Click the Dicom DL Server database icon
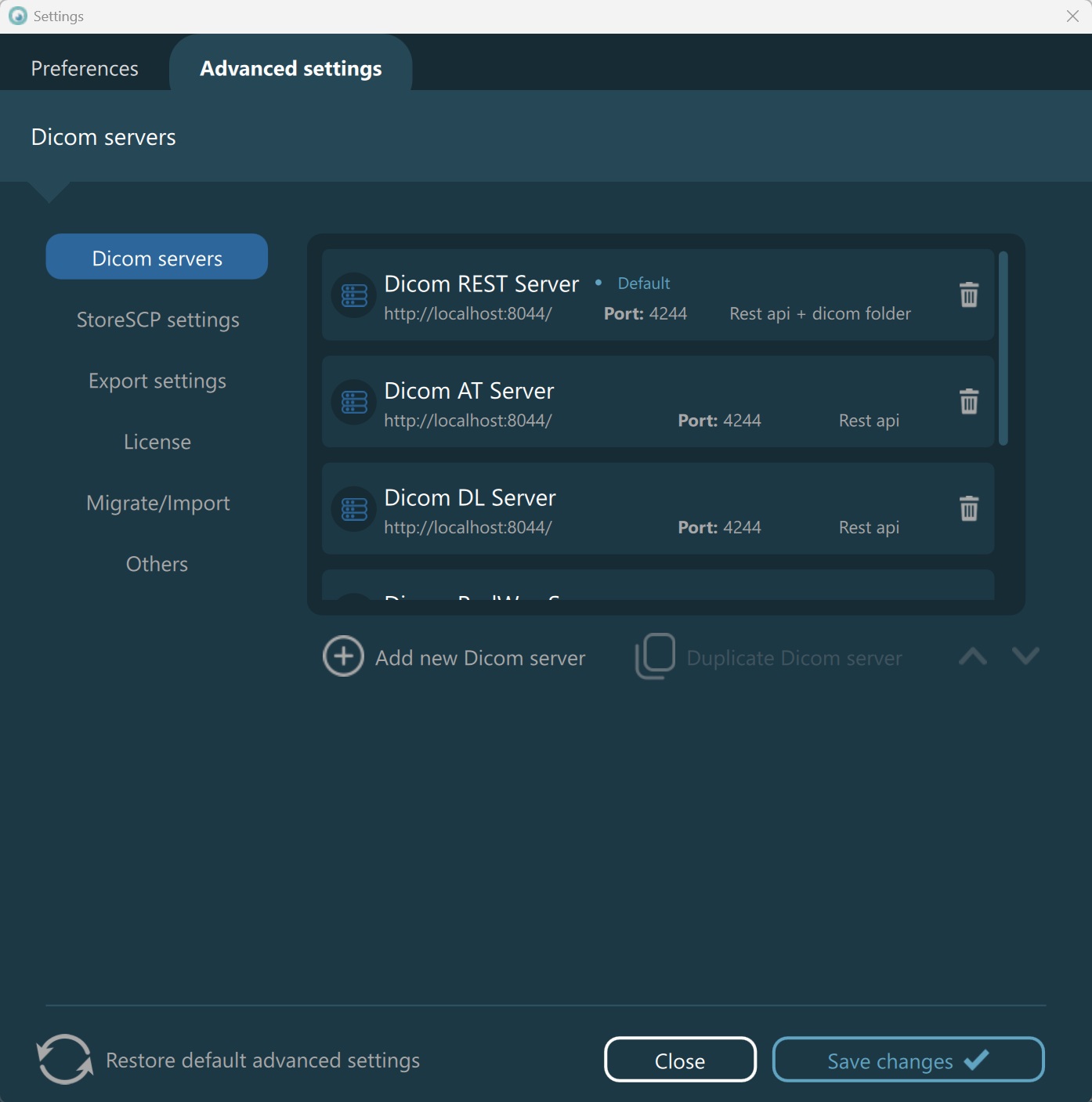The image size is (1092, 1102). click(354, 509)
